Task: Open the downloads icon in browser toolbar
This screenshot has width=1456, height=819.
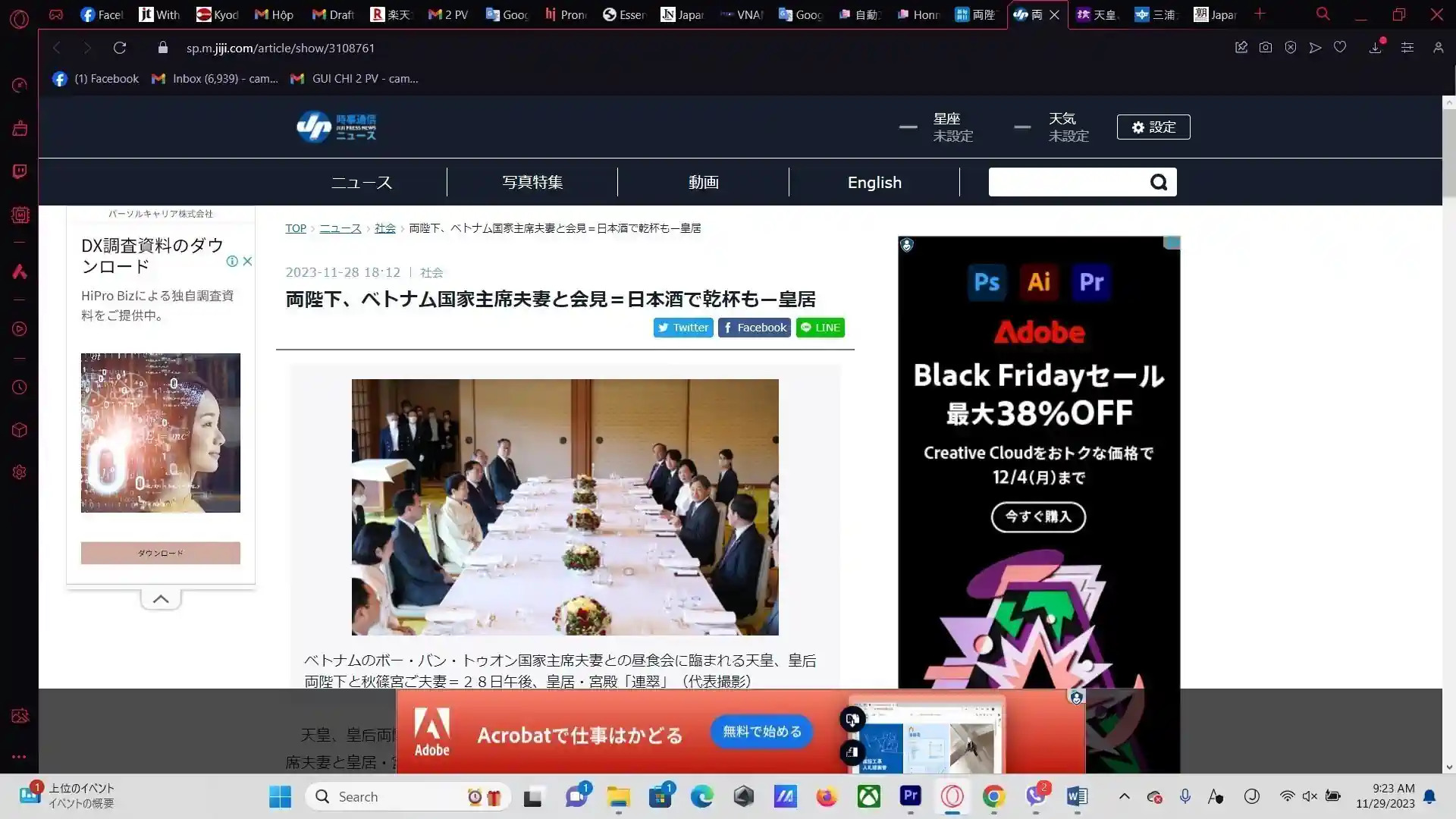Action: (x=1375, y=48)
